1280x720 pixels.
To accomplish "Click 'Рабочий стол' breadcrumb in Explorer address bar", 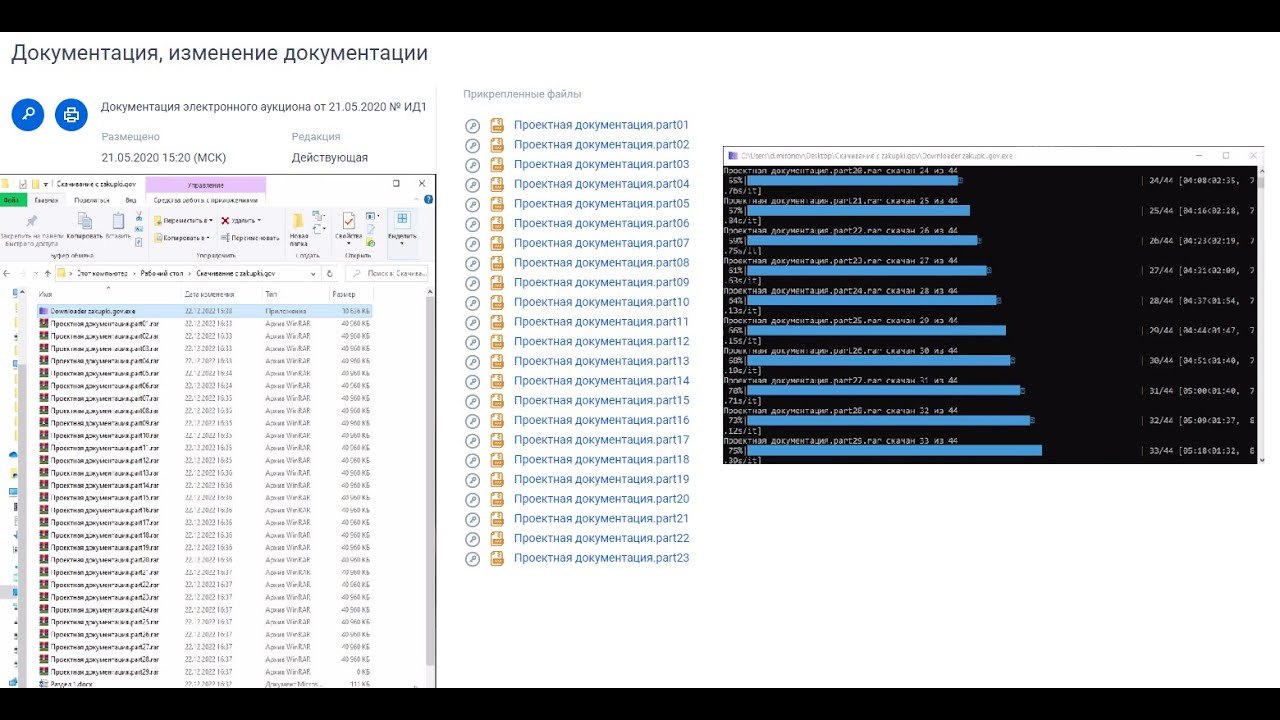I will (x=162, y=273).
